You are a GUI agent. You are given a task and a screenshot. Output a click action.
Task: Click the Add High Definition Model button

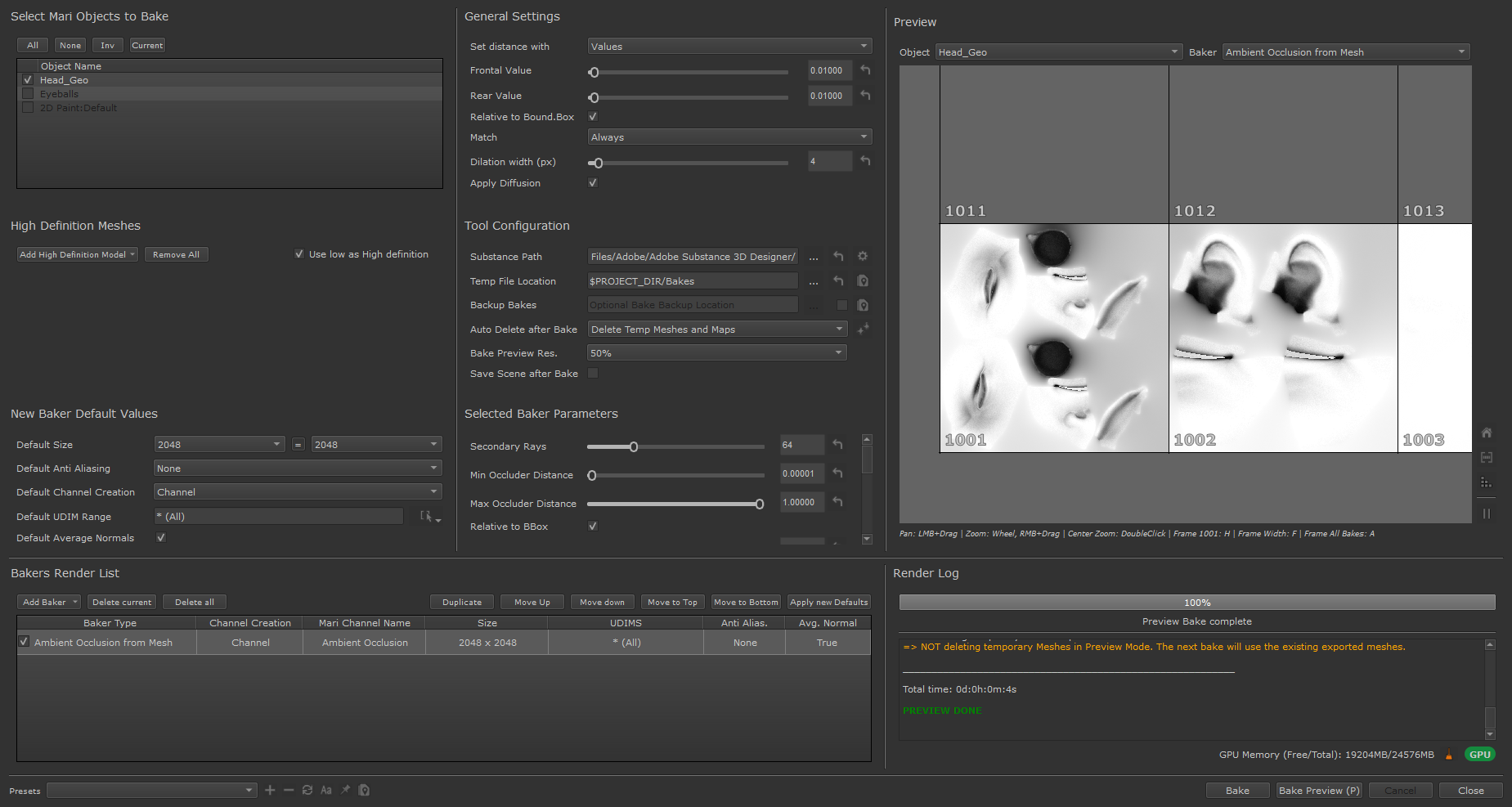pos(77,254)
